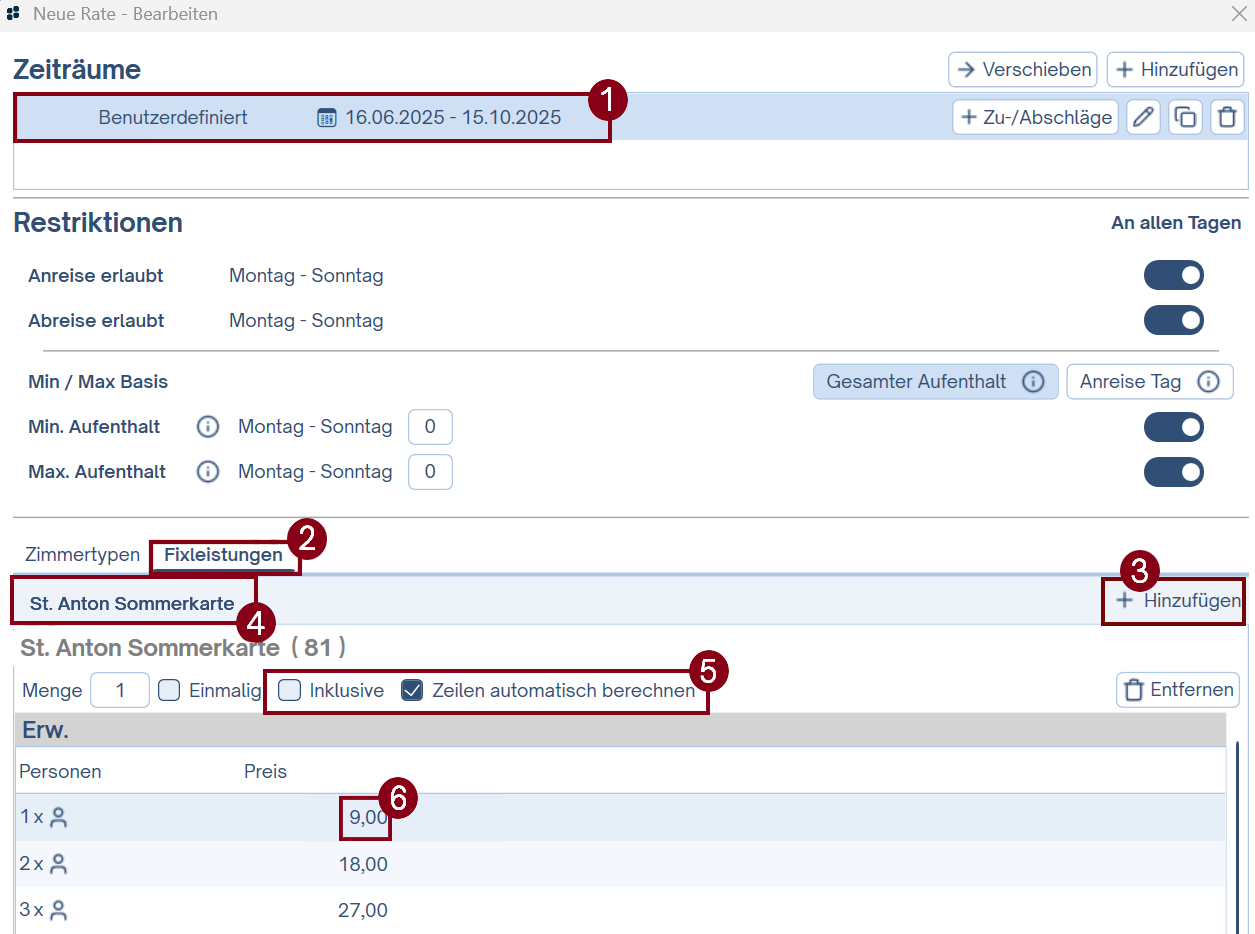Click the trash icon in period row
Screen dimensions: 1255x934
click(x=1227, y=117)
